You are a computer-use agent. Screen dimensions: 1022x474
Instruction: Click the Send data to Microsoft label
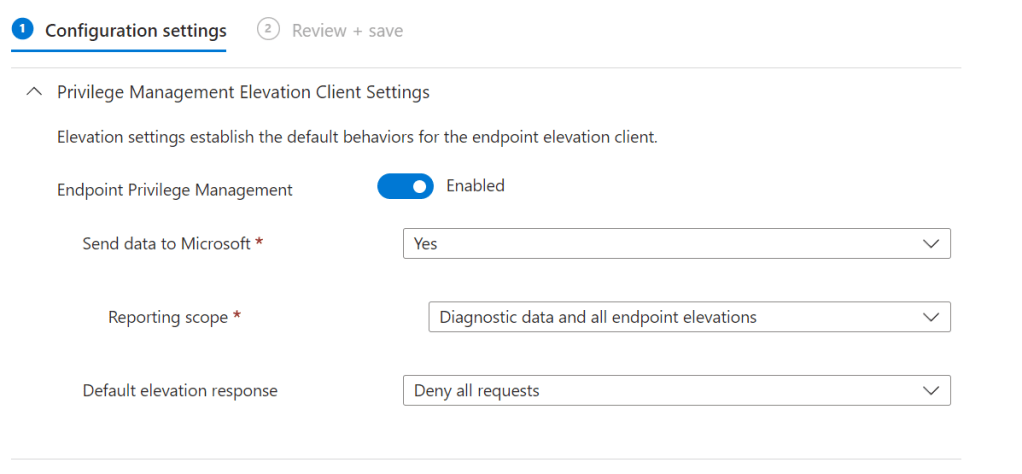click(166, 244)
